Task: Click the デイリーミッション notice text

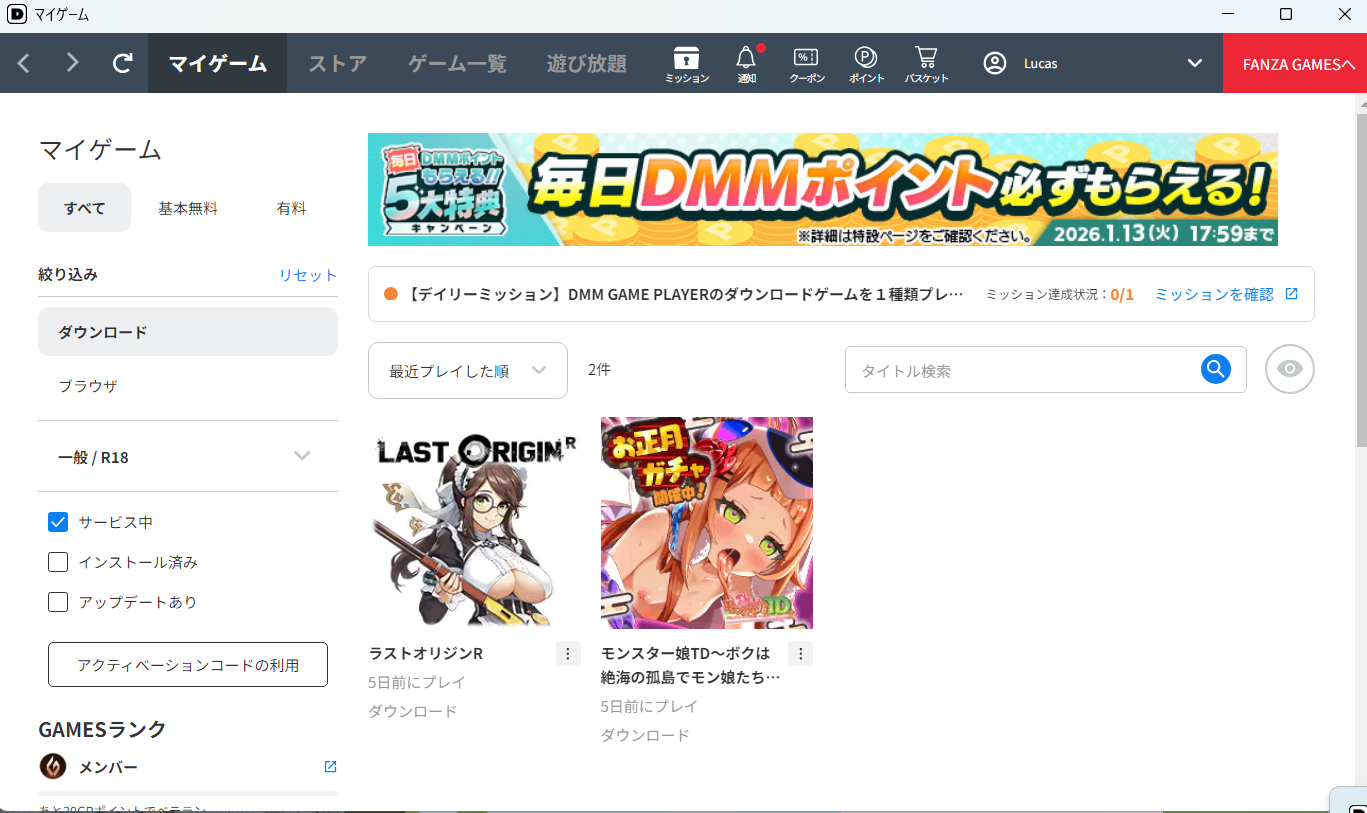Action: point(686,294)
